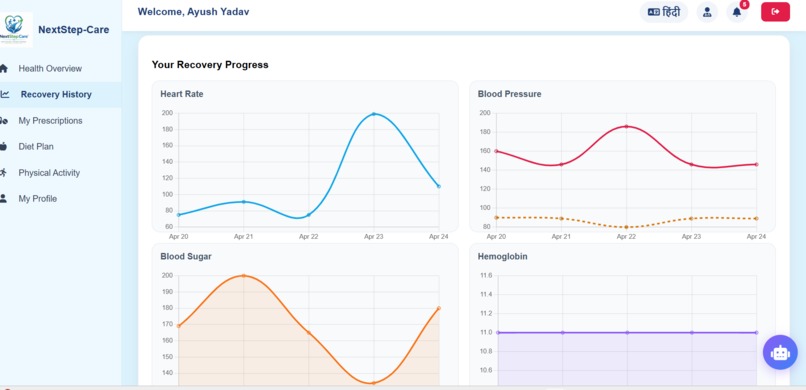Open the Health Overview home icon
Viewport: 806px width, 390px height.
[x=4, y=68]
